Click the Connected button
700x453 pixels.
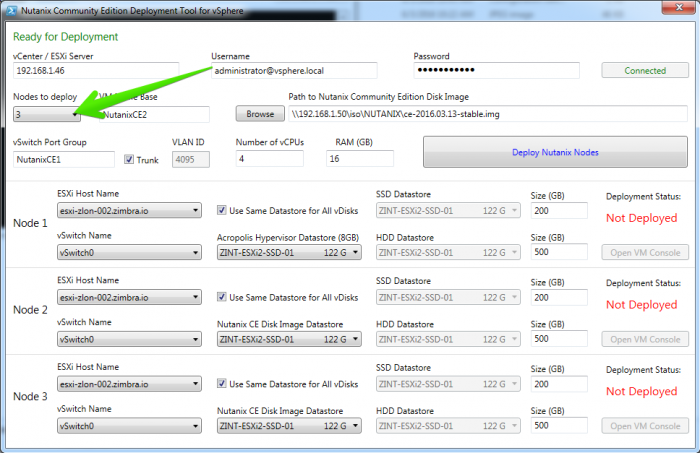tap(645, 71)
